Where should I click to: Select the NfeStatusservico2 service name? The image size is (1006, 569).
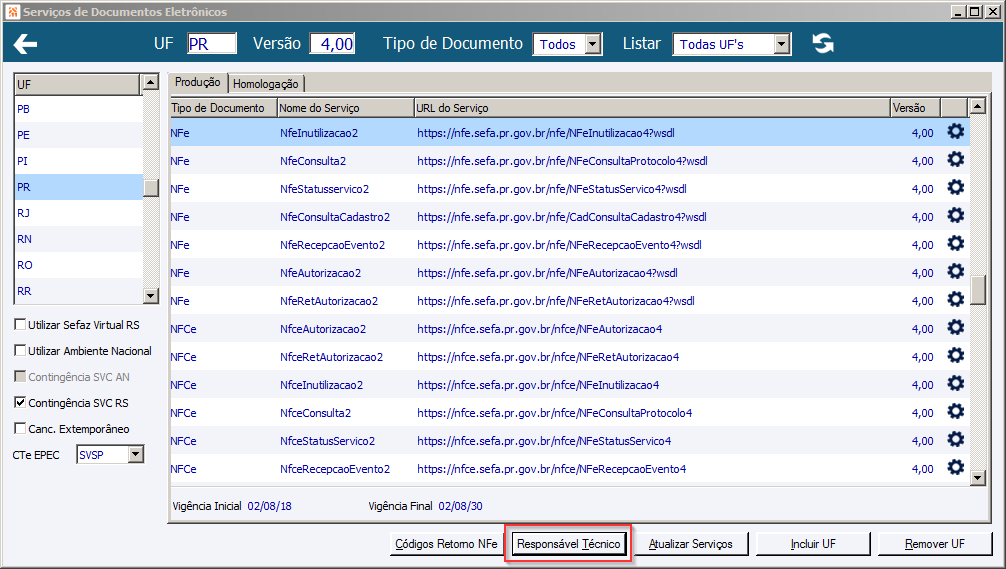click(325, 189)
